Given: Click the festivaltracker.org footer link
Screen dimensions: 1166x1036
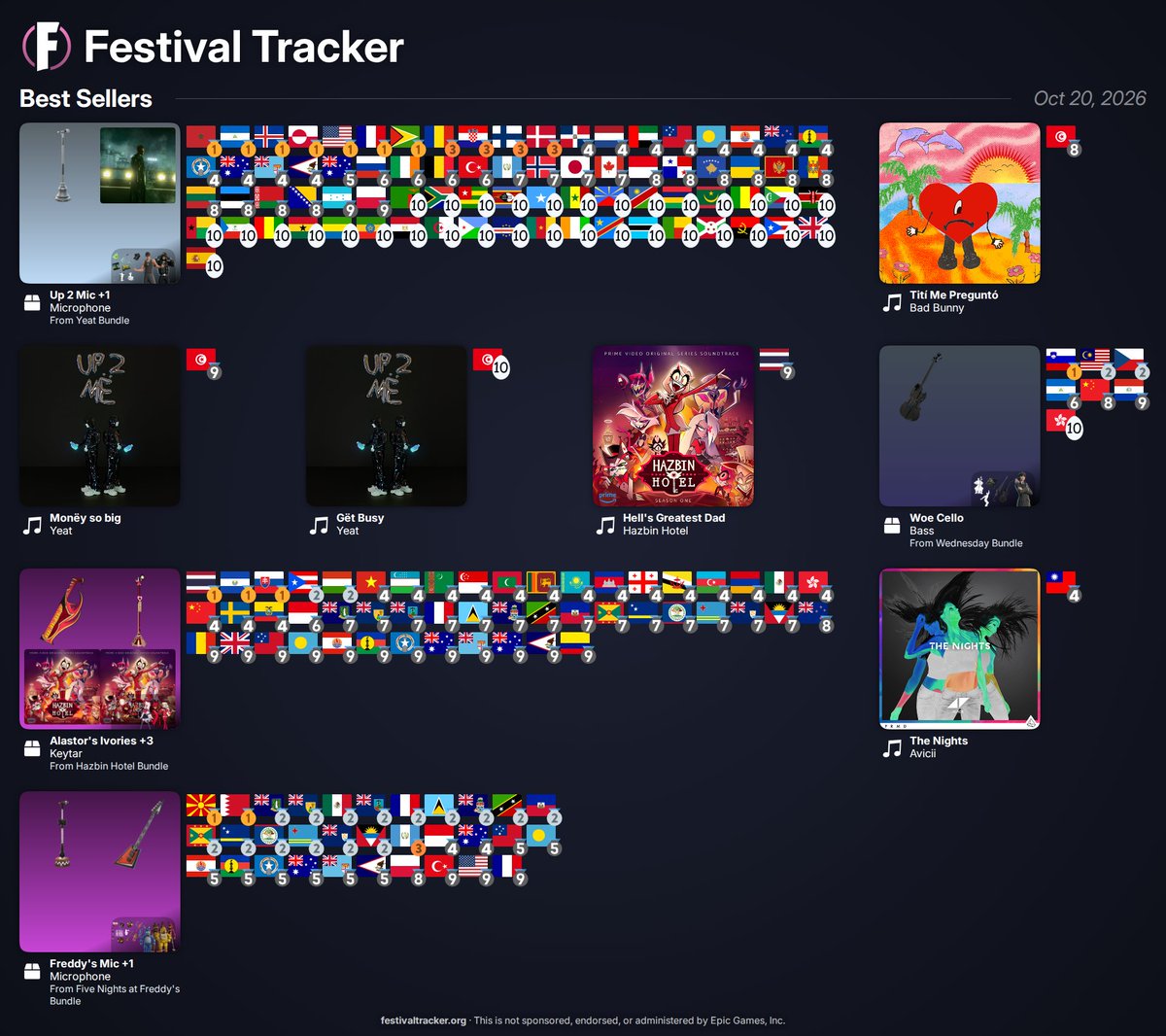Looking at the screenshot, I should (x=424, y=1020).
